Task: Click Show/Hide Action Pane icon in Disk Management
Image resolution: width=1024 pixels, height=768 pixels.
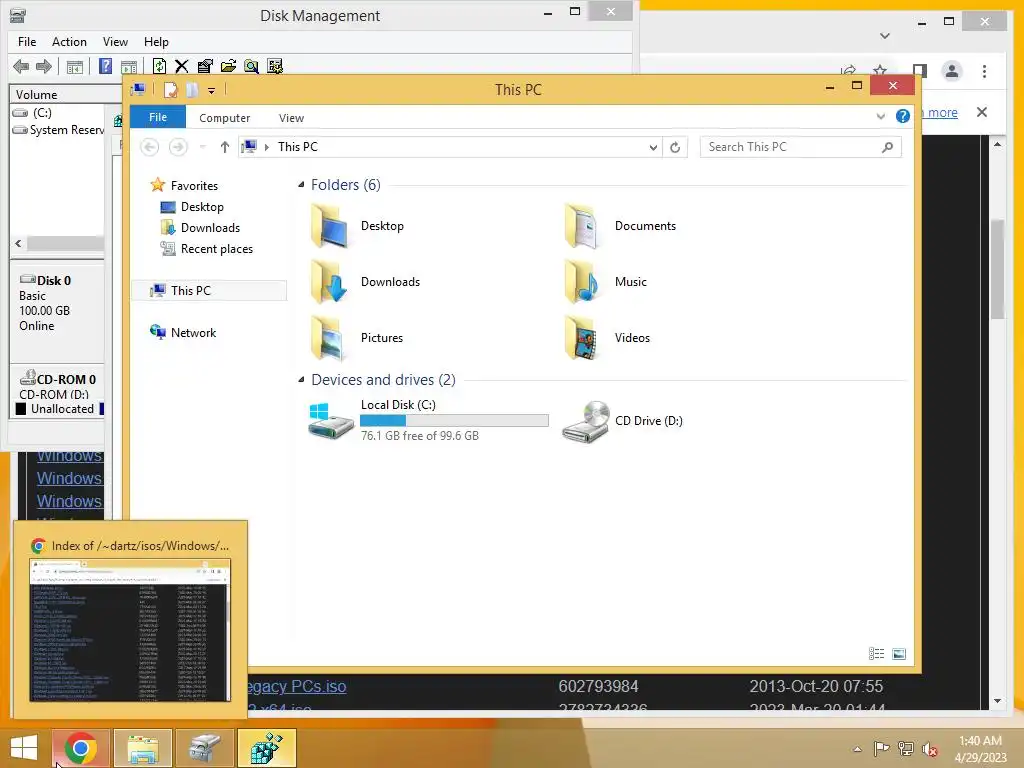Action: pyautogui.click(x=129, y=67)
